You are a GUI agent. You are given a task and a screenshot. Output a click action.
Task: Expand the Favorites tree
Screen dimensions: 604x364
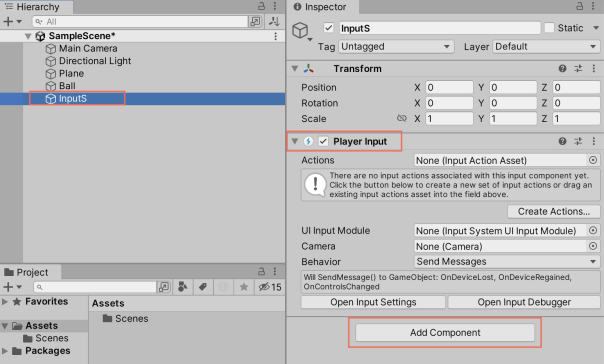[5, 302]
